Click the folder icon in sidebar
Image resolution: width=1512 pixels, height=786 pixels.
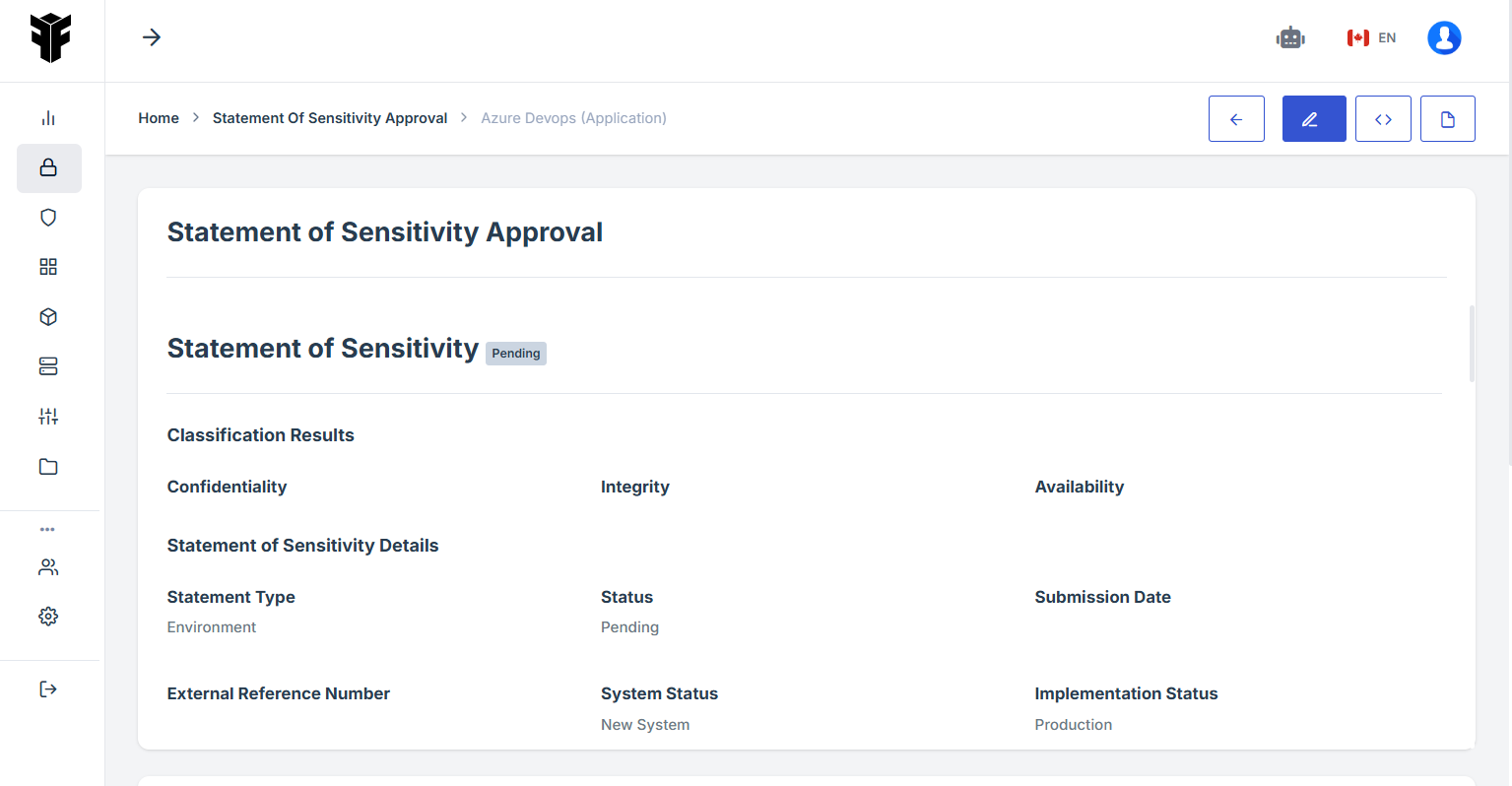(48, 467)
